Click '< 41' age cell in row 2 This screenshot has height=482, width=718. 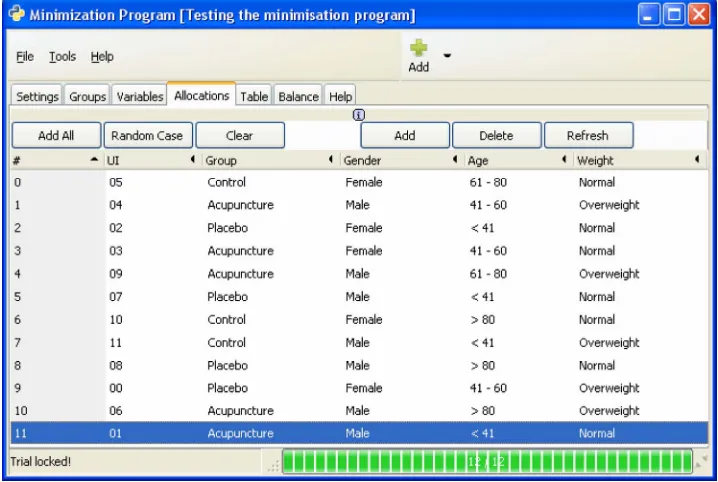[x=483, y=227]
